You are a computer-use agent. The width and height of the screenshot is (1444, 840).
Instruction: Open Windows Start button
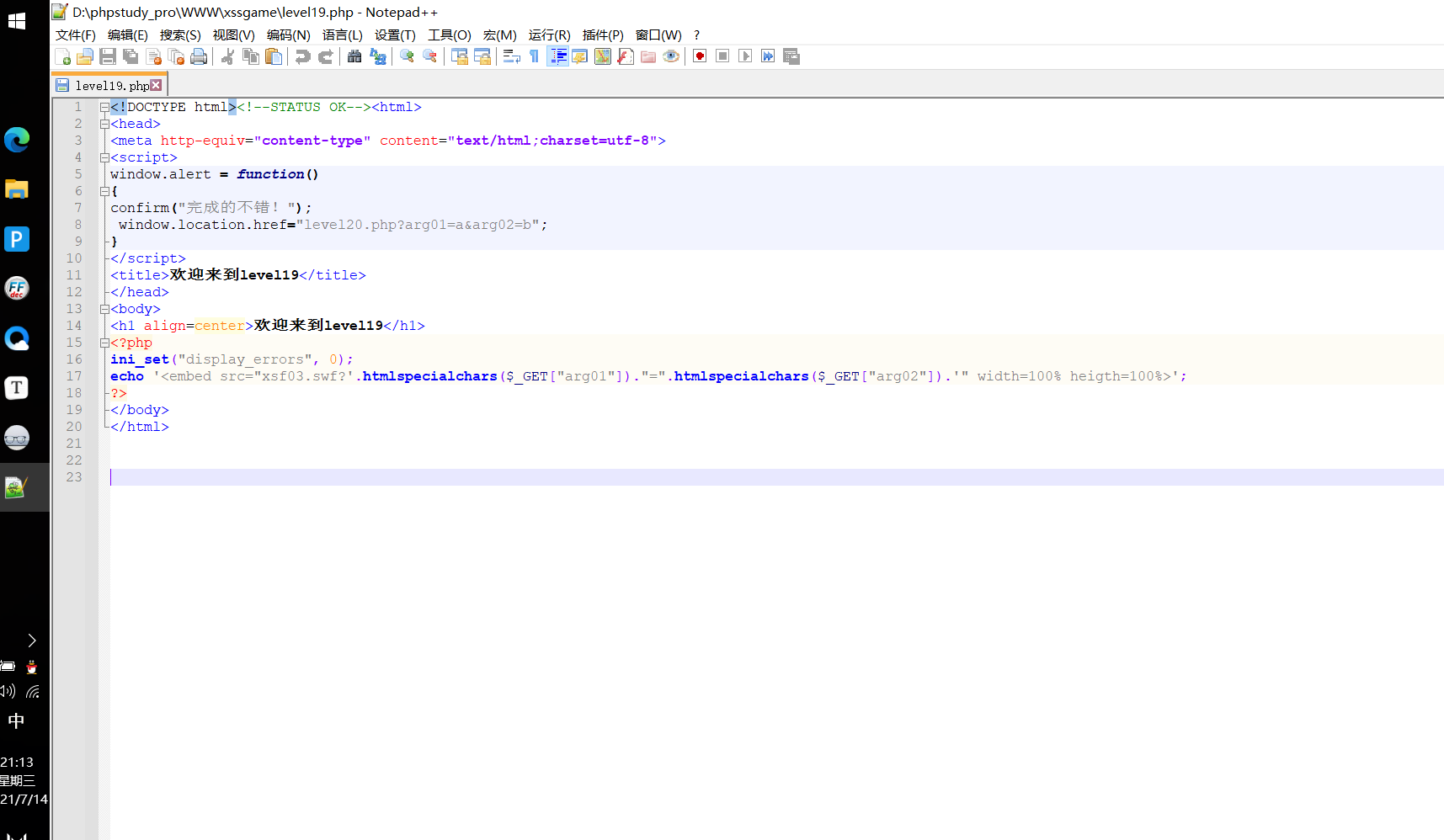pyautogui.click(x=16, y=21)
